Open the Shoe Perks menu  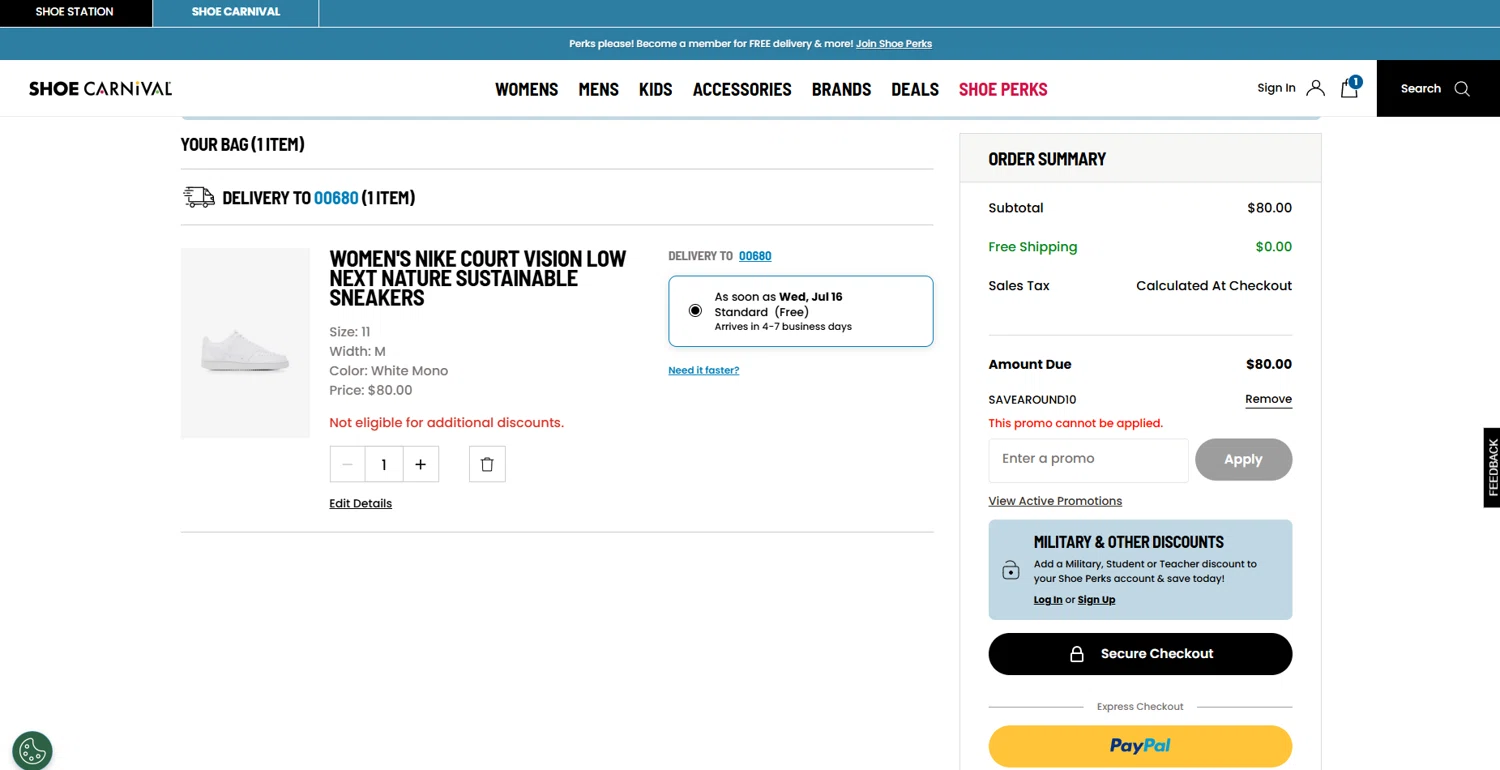[x=1003, y=89]
